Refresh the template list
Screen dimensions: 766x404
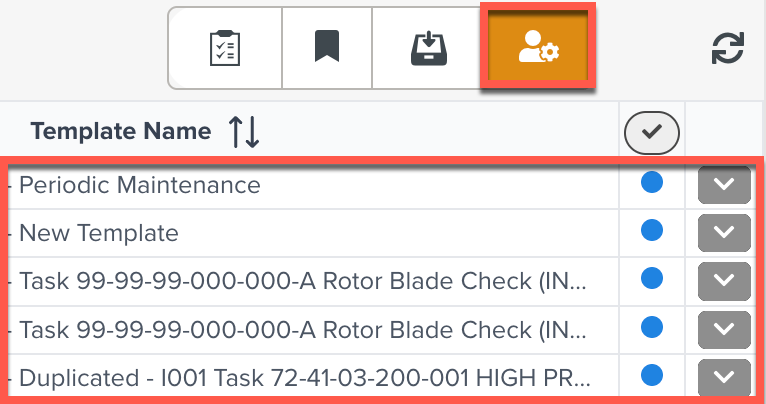point(729,49)
